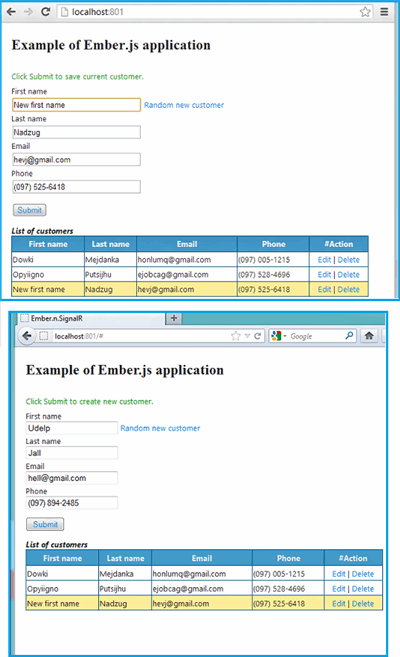400x657 pixels.
Task: Click the Firefox home icon
Action: point(369,336)
